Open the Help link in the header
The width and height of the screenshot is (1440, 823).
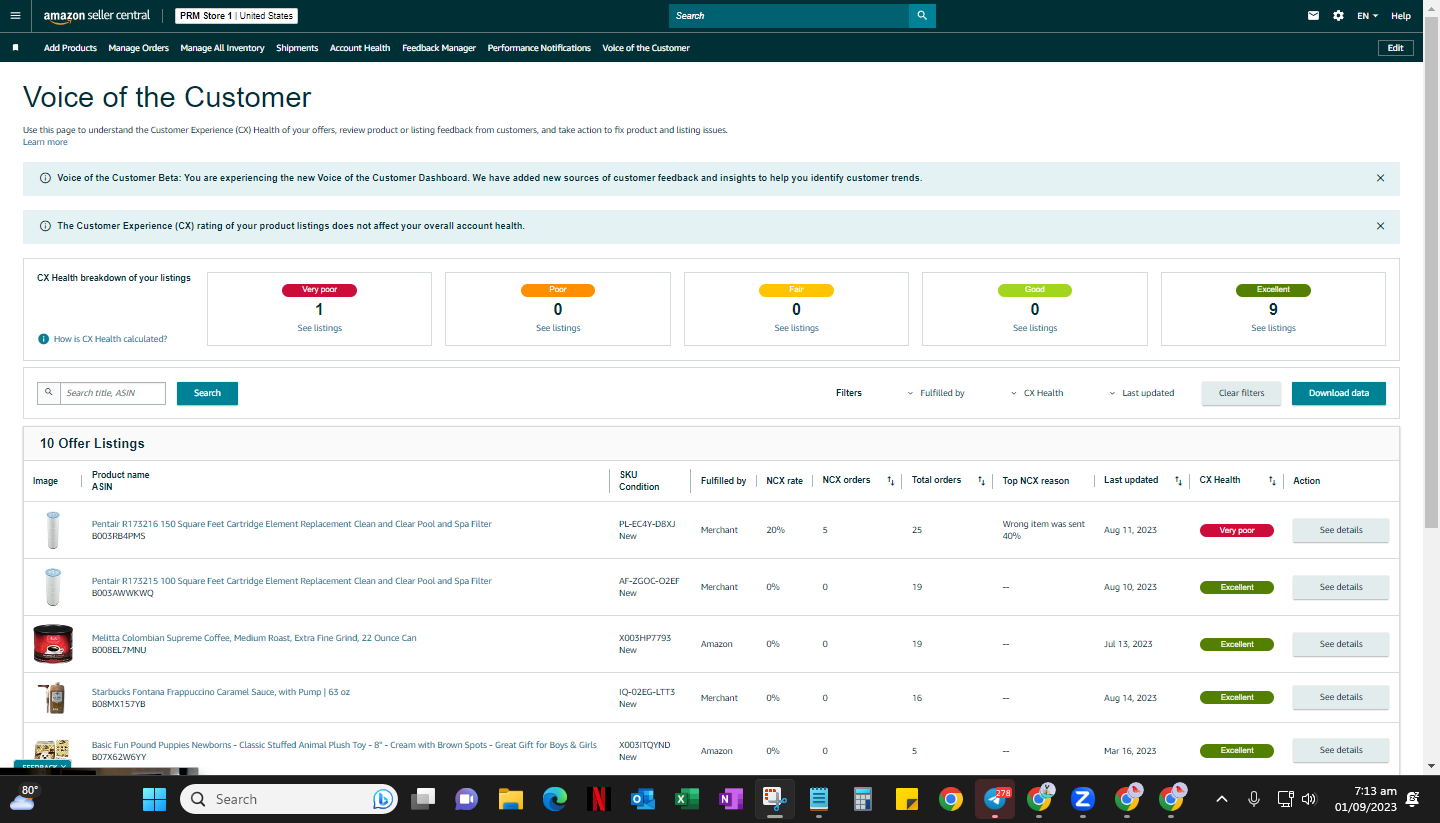click(x=1401, y=16)
